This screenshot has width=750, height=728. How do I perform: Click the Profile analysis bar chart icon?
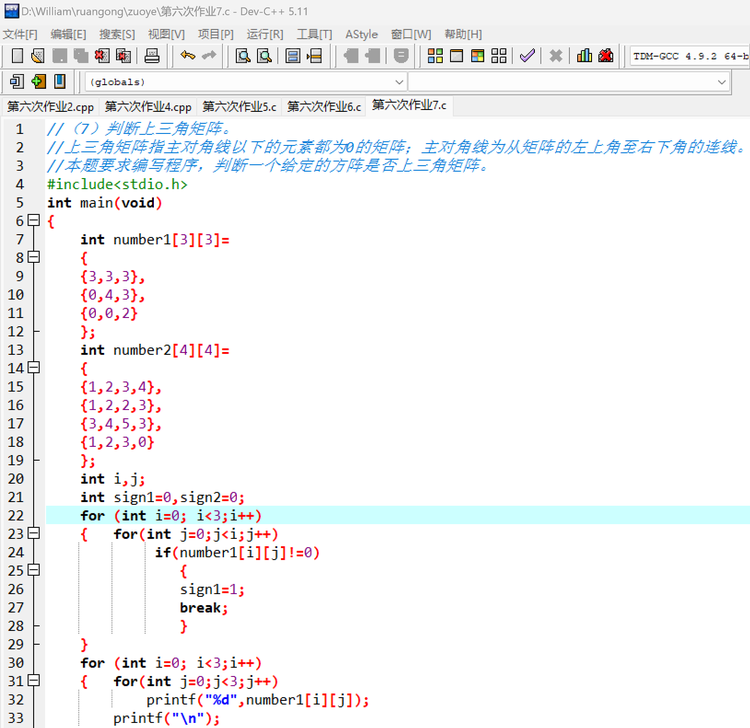(584, 56)
